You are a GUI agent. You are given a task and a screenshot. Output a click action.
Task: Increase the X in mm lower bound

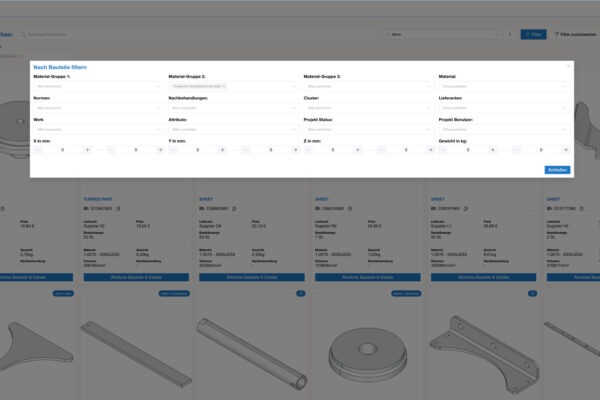(x=87, y=150)
